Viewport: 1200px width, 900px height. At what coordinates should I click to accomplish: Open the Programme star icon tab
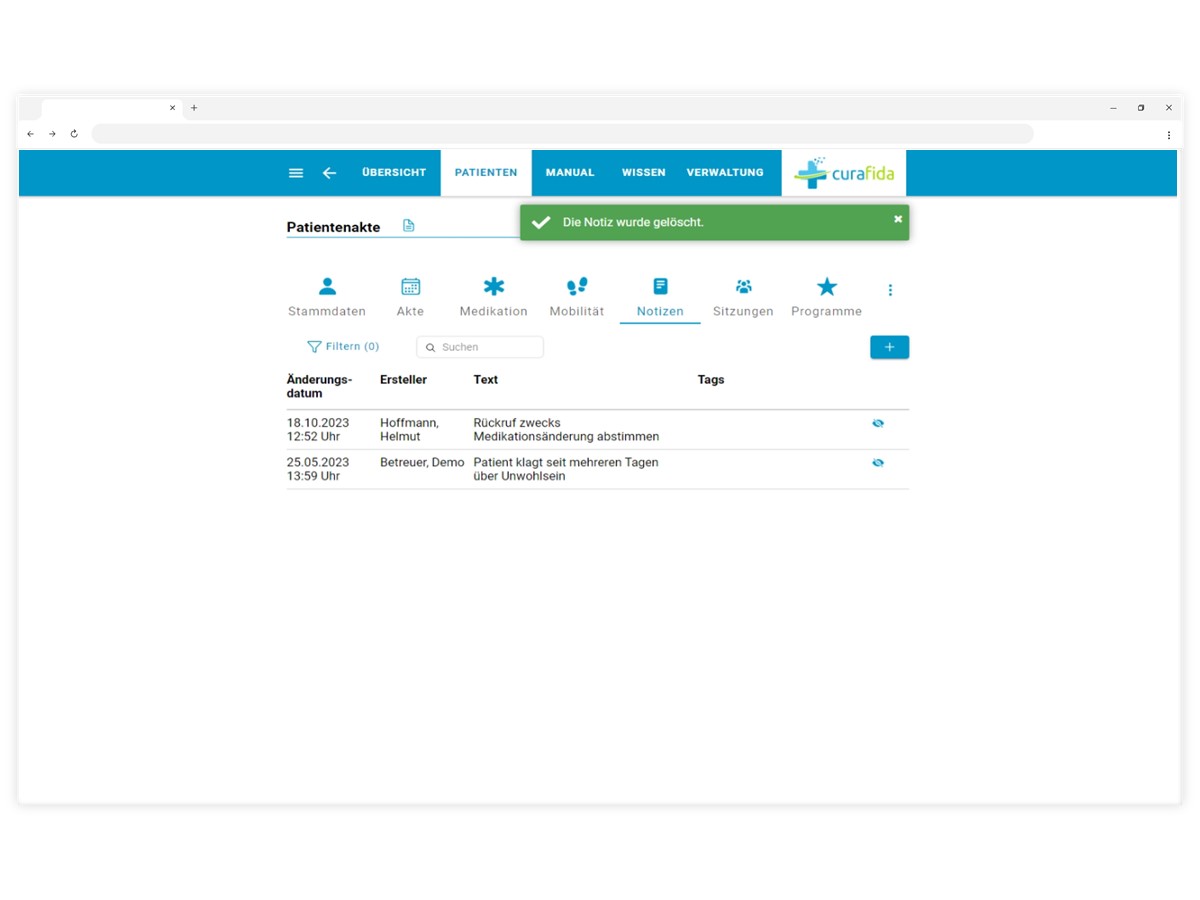tap(827, 297)
